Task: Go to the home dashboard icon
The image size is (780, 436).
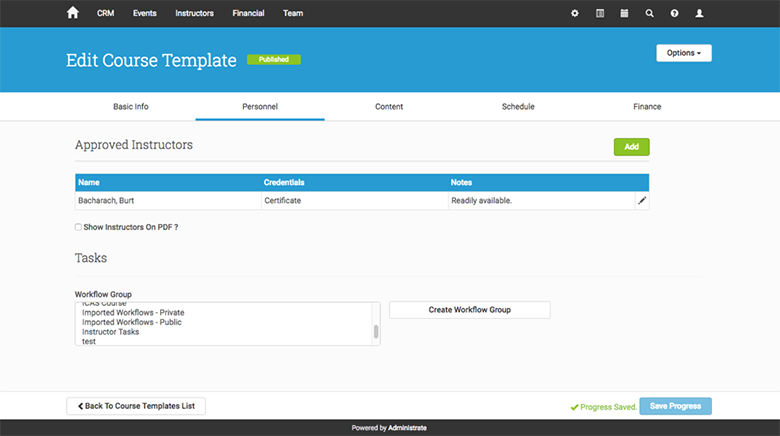Action: tap(73, 13)
